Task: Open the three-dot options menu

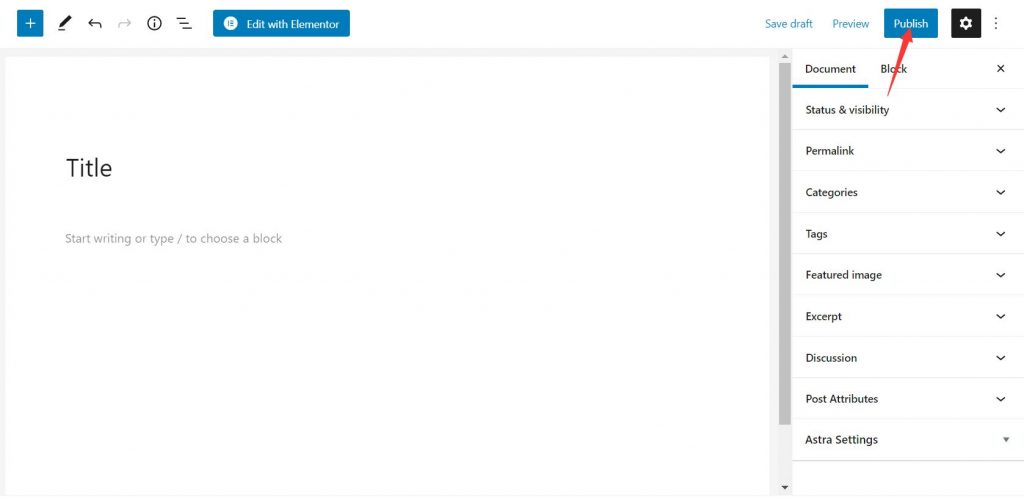Action: pos(996,23)
